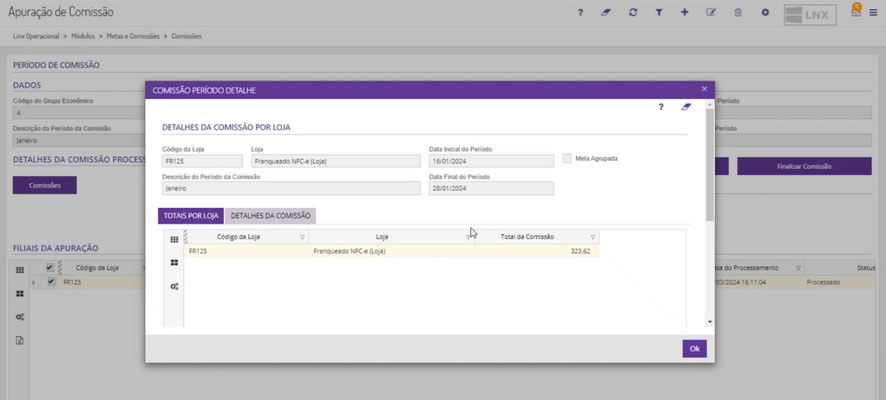Open the notifications mailbox icon

pos(856,11)
